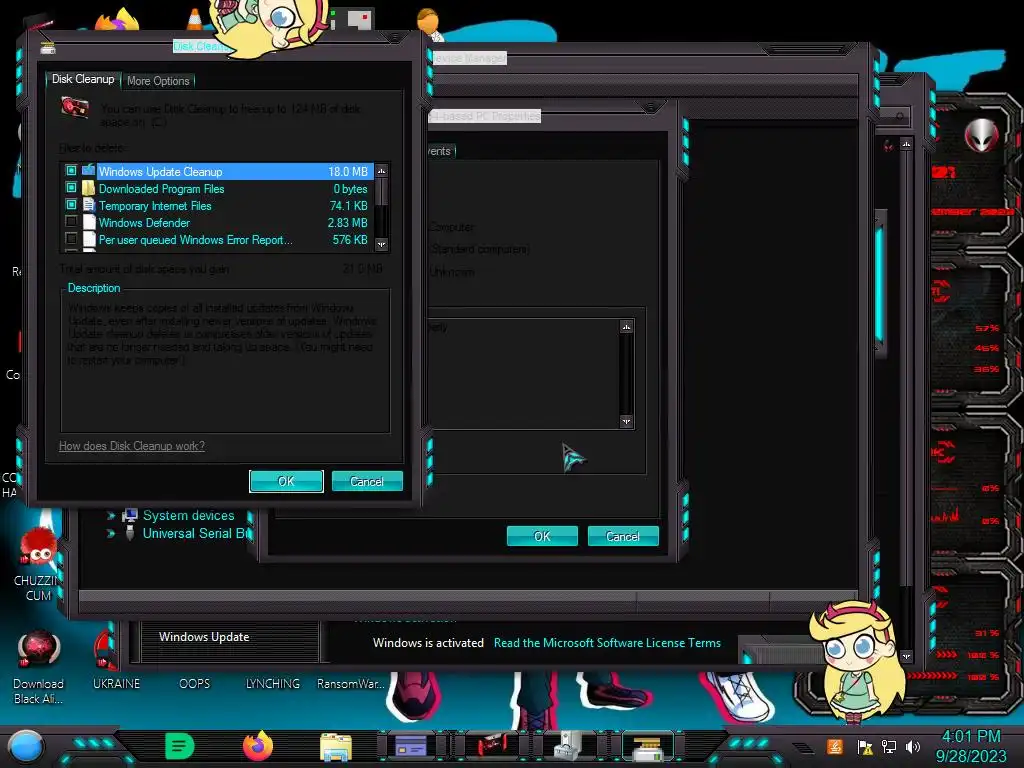Switch to the gray computer taskbar icon
The image size is (1024, 768).
pos(568,746)
